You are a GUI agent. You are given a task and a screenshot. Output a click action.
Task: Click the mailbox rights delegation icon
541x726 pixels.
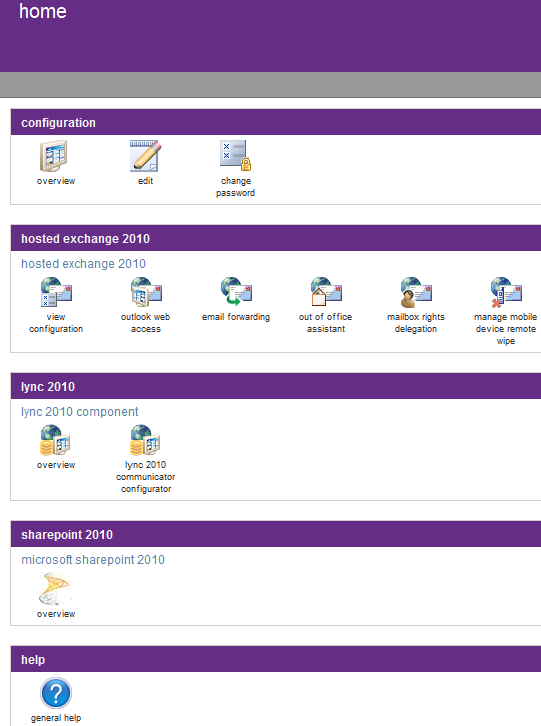coord(415,292)
